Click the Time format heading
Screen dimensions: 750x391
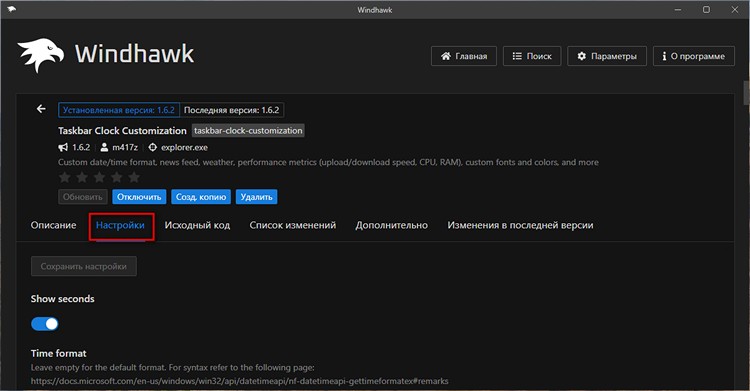[58, 353]
